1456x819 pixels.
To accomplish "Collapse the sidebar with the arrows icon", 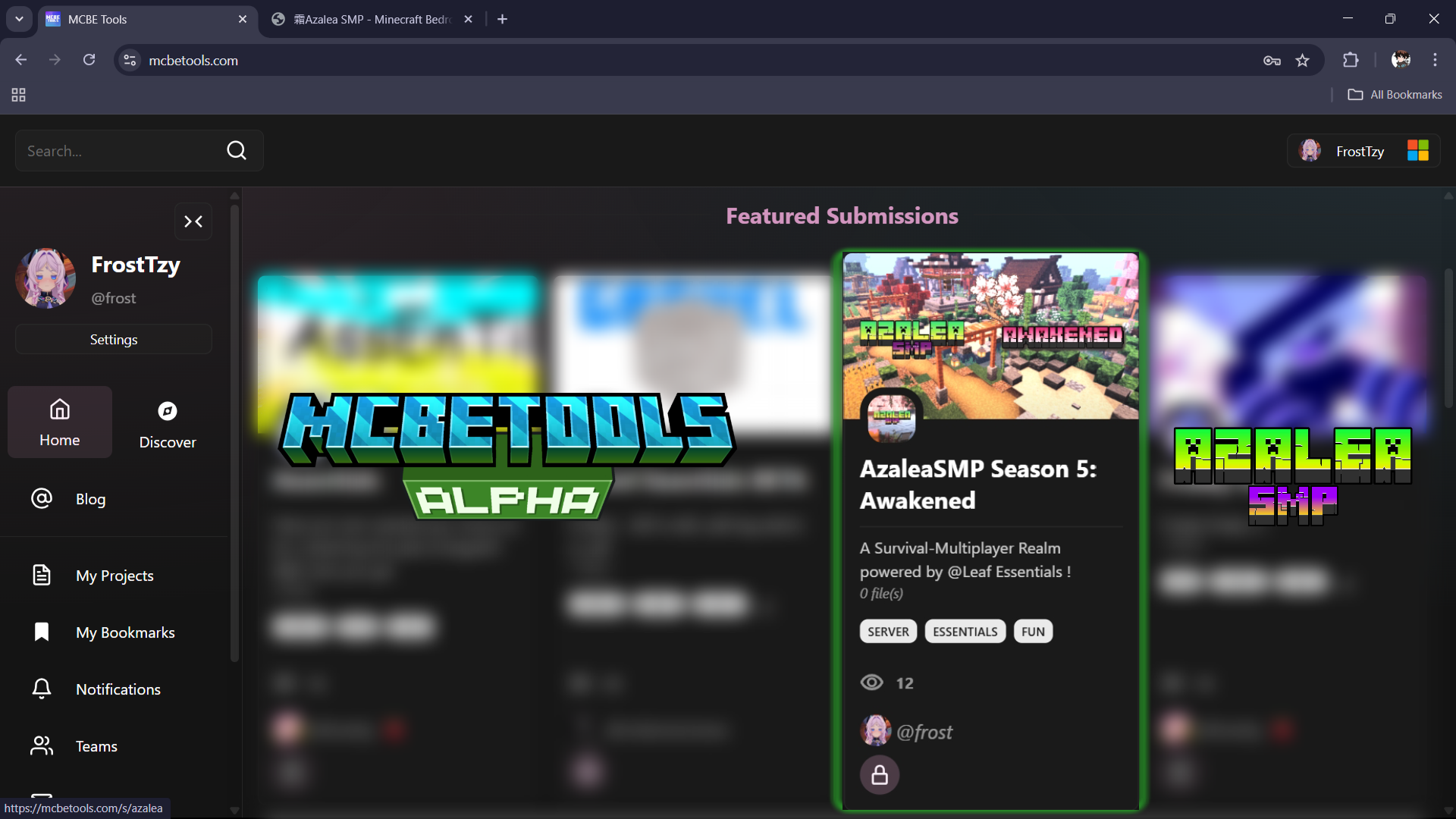I will [x=193, y=221].
